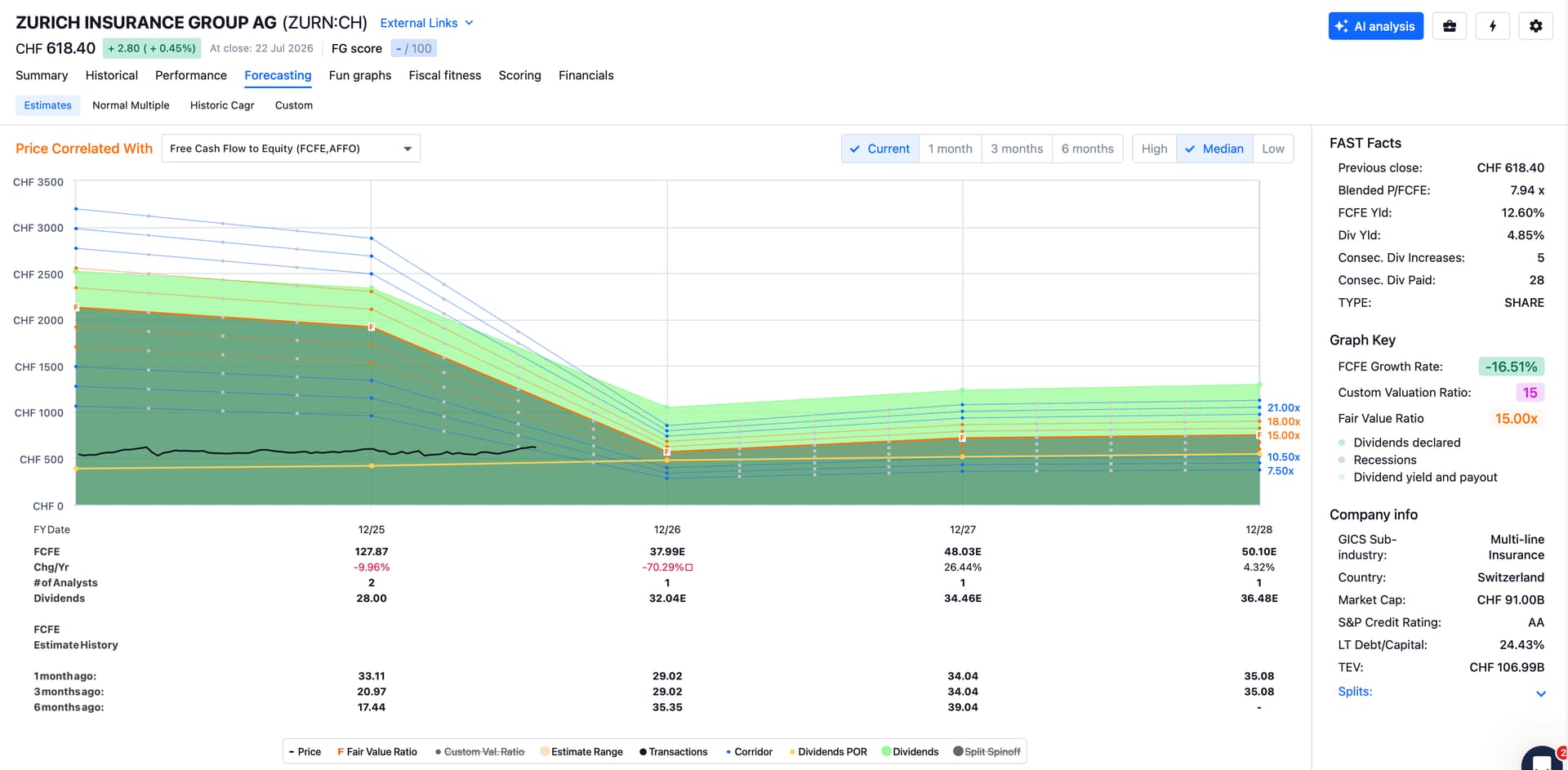Viewport: 1568px width, 770px height.
Task: Click the 18.00x corridor label
Action: coord(1284,421)
